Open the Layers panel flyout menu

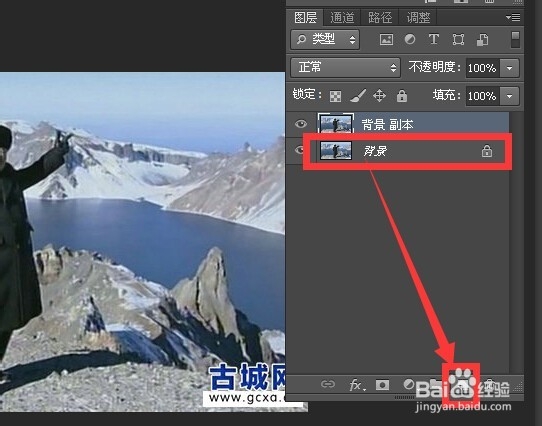tap(513, 17)
